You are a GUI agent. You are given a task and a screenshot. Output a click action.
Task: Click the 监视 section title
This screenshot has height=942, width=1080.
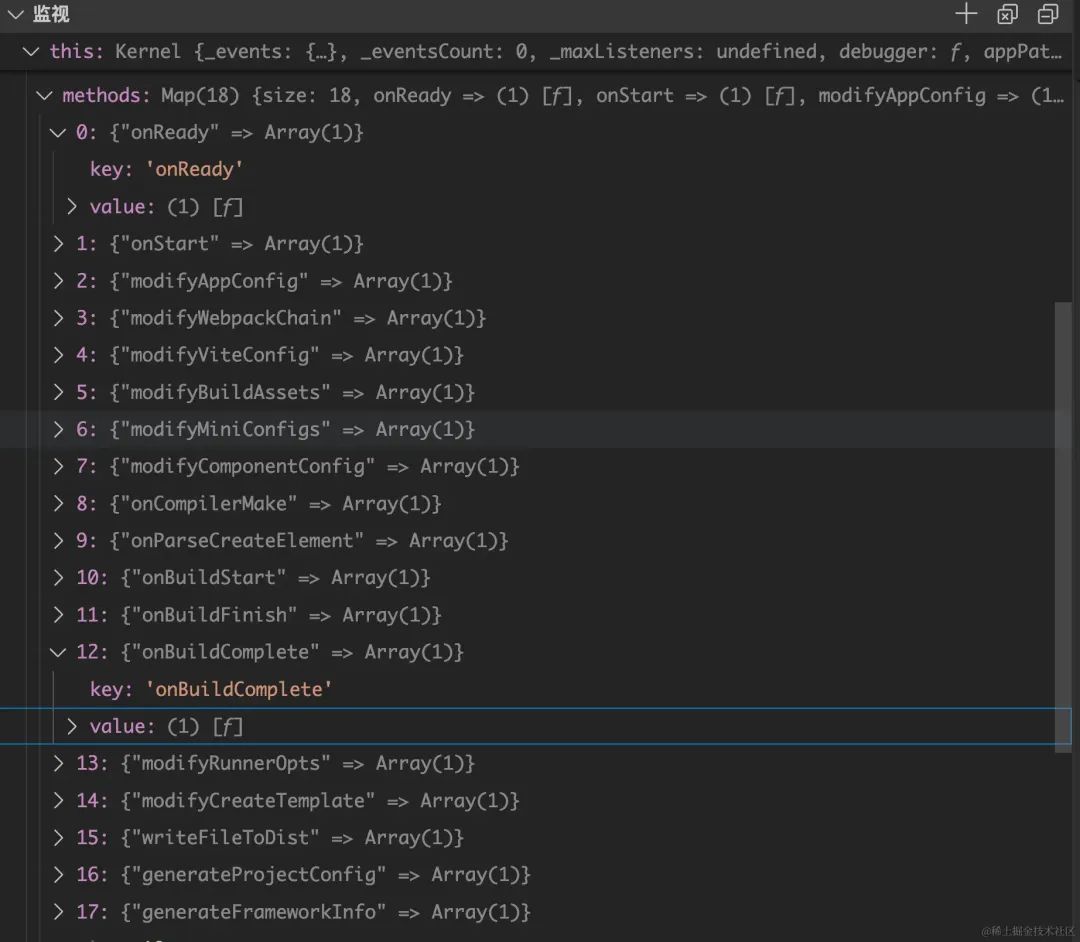pyautogui.click(x=51, y=14)
